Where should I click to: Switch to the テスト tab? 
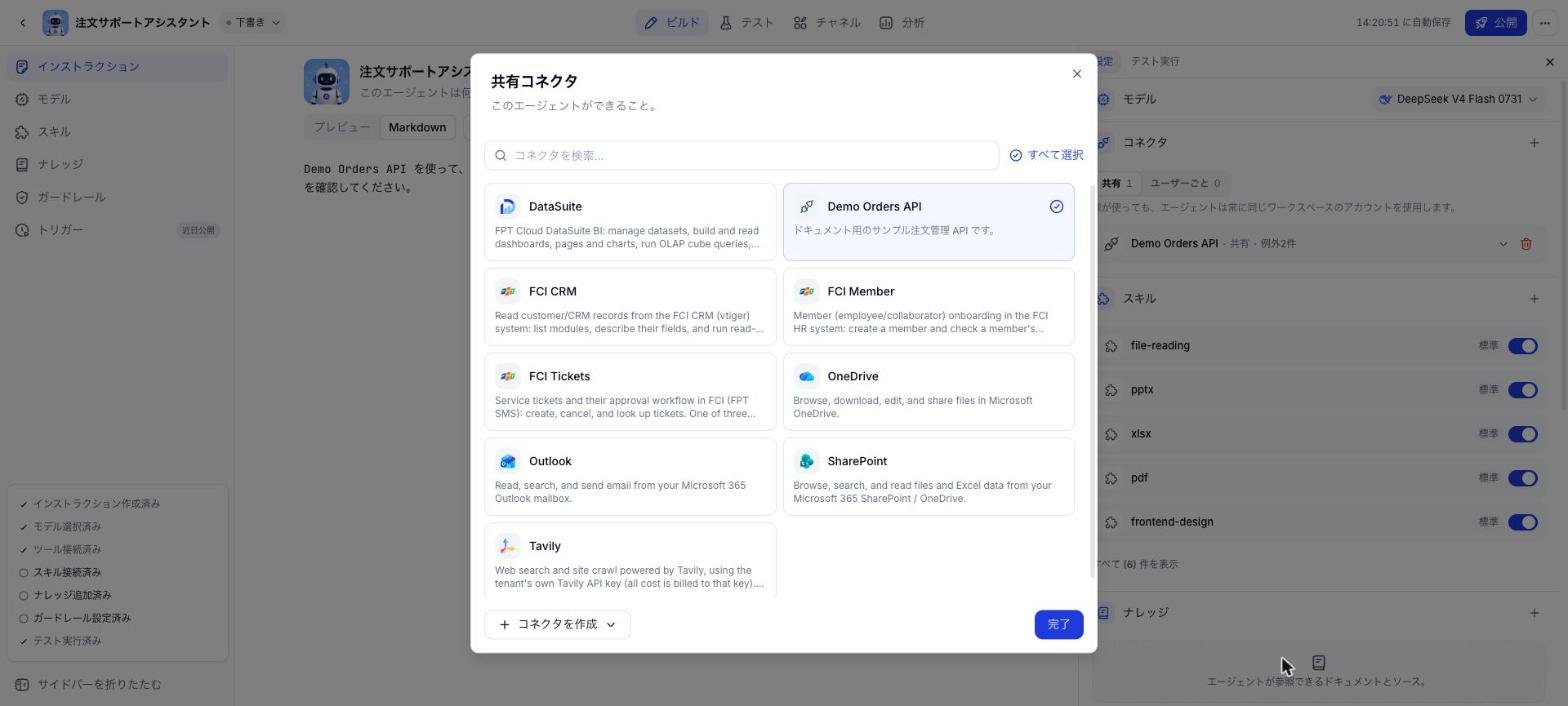click(x=746, y=23)
